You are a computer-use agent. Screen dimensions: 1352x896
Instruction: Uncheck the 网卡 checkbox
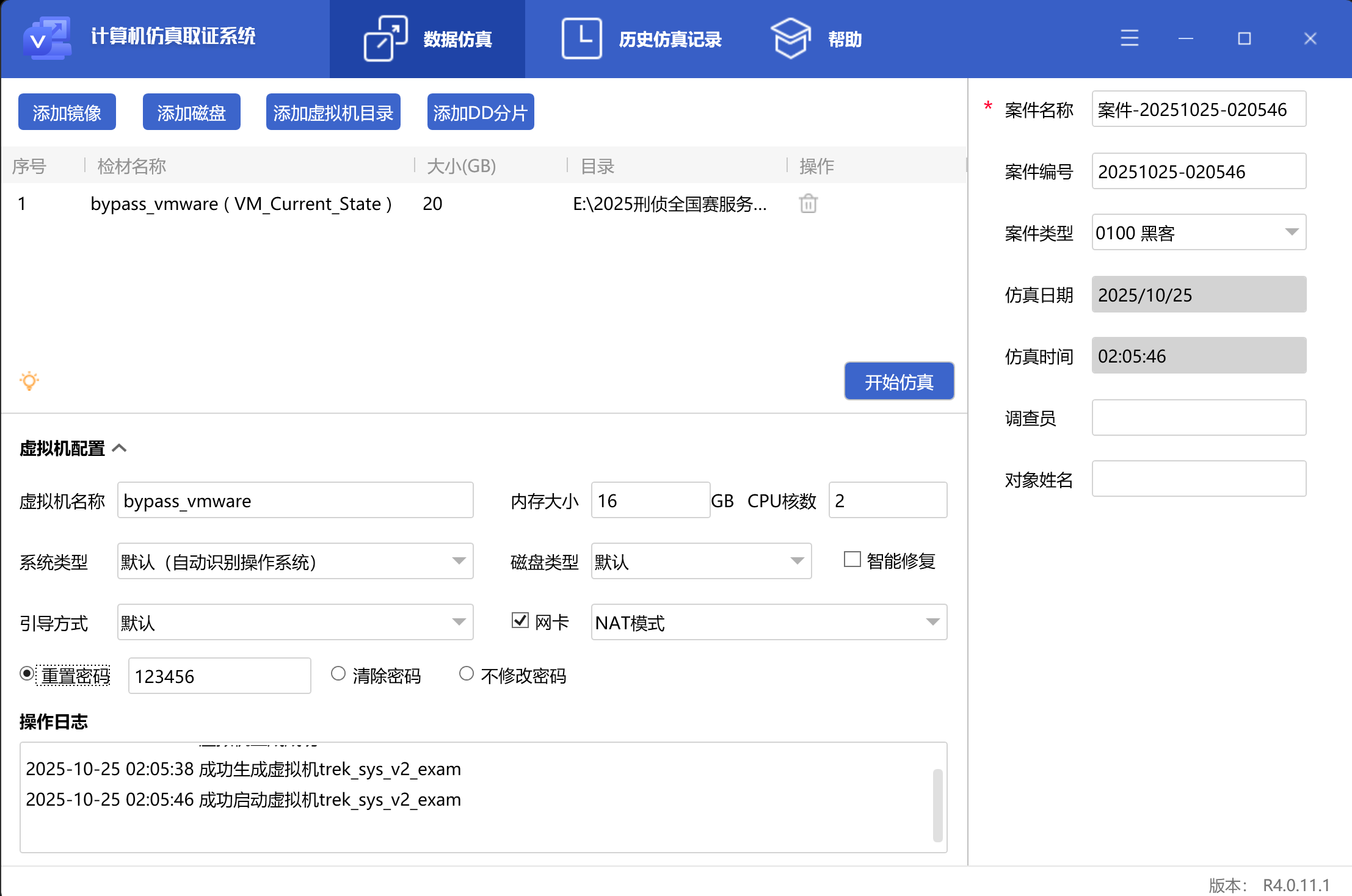(520, 621)
